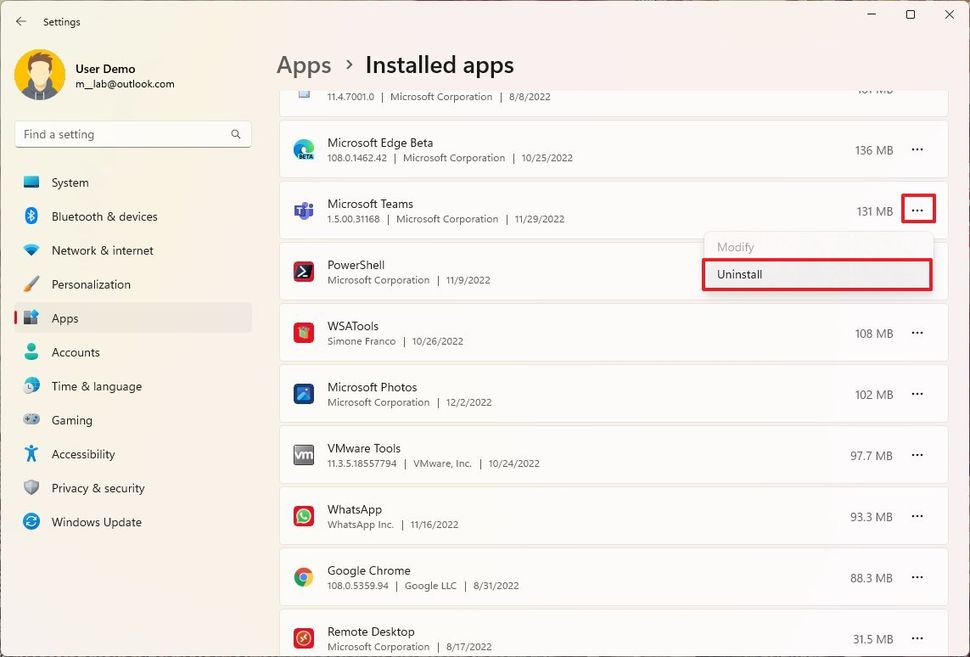Choose the Modify menu entry
The image size is (970, 657).
pyautogui.click(x=736, y=247)
